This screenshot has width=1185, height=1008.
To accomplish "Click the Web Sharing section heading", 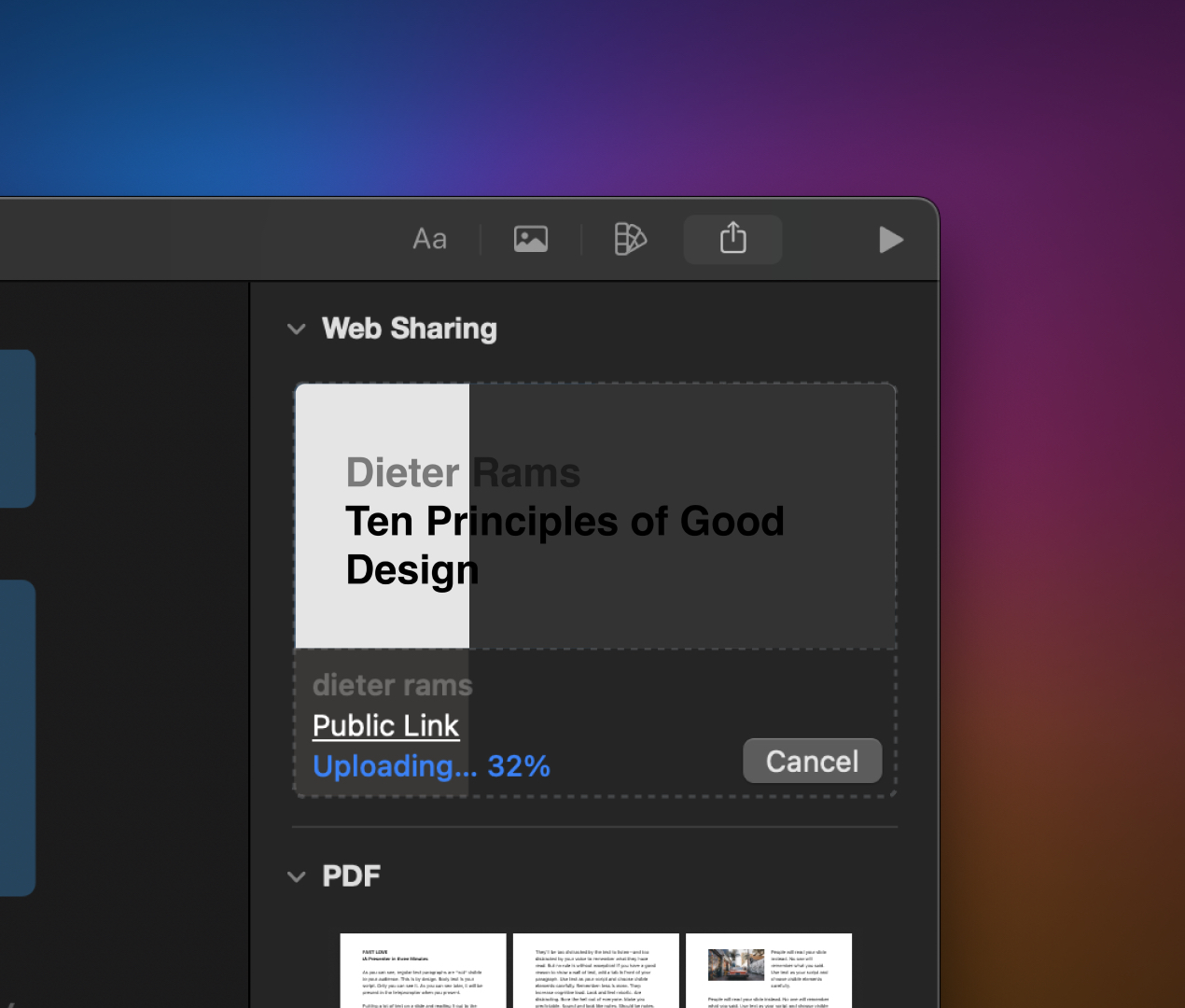I will [x=409, y=329].
